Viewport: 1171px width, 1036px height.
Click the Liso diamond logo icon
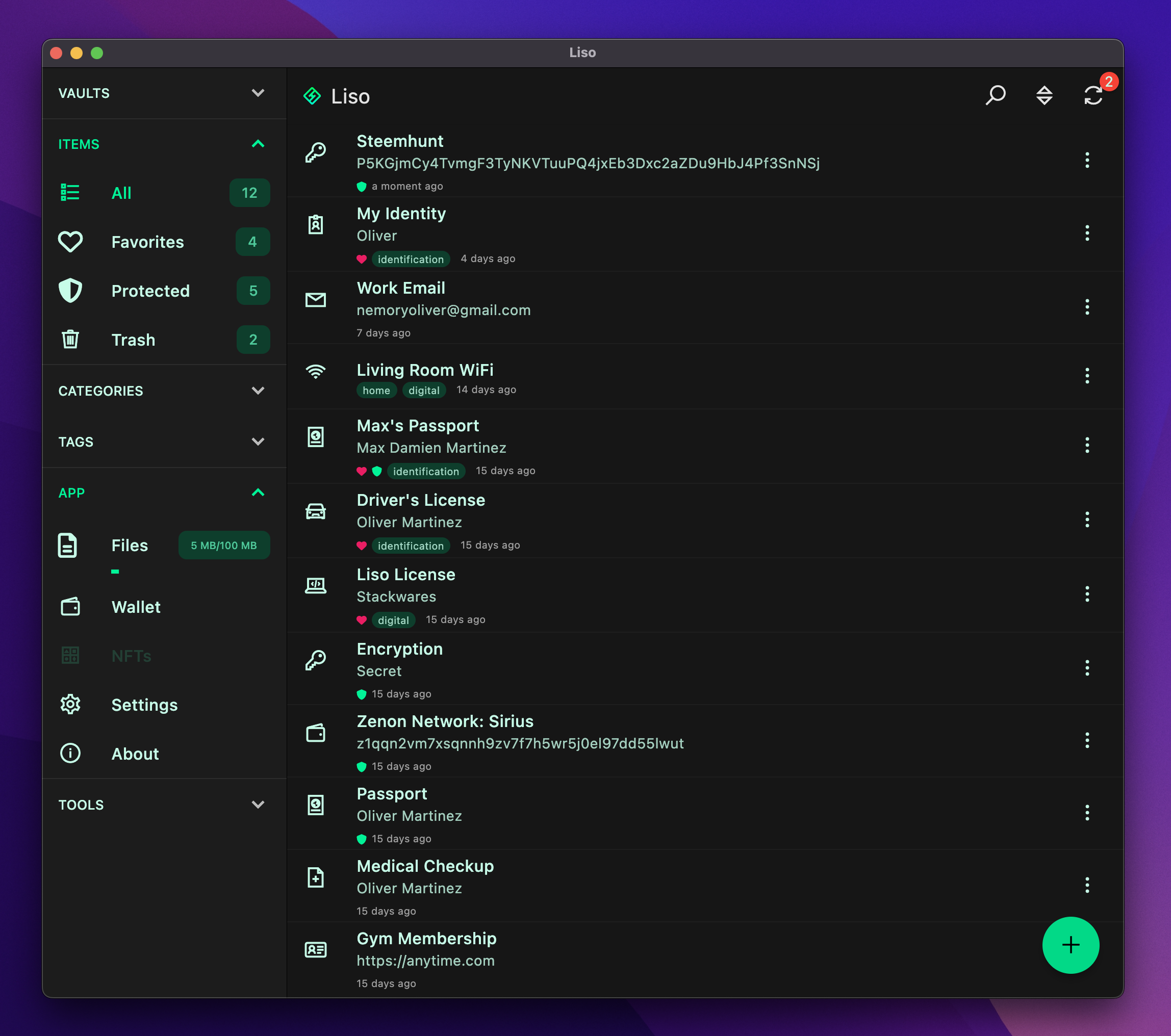point(312,96)
